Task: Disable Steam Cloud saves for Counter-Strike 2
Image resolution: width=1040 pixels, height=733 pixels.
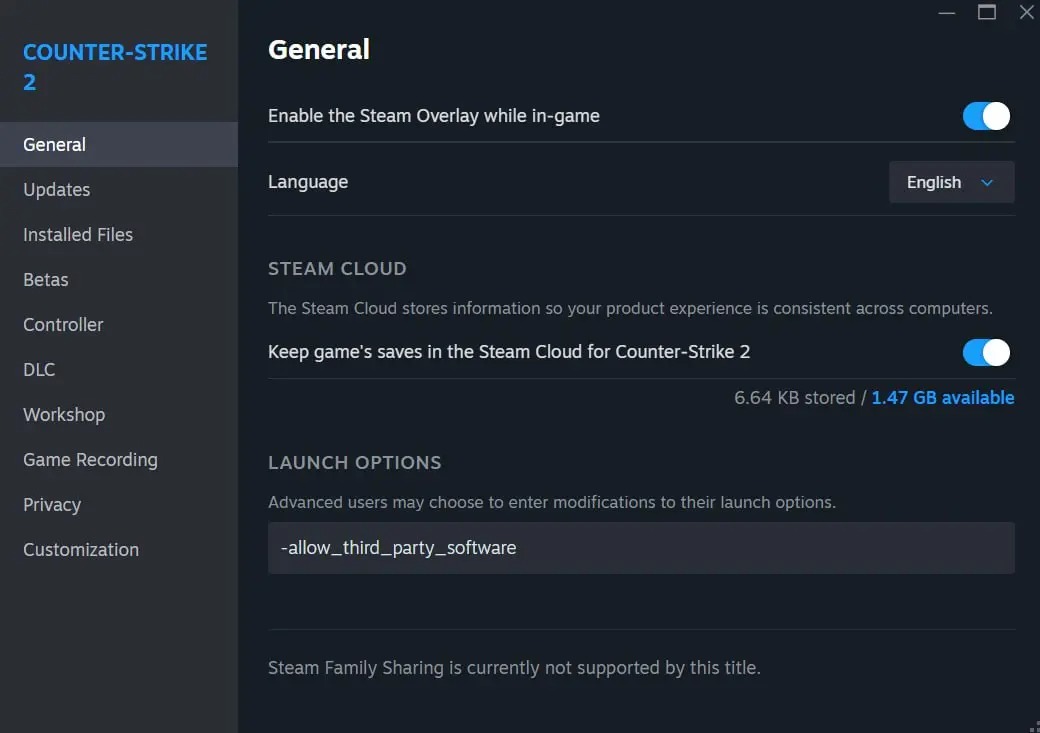Action: [x=986, y=352]
